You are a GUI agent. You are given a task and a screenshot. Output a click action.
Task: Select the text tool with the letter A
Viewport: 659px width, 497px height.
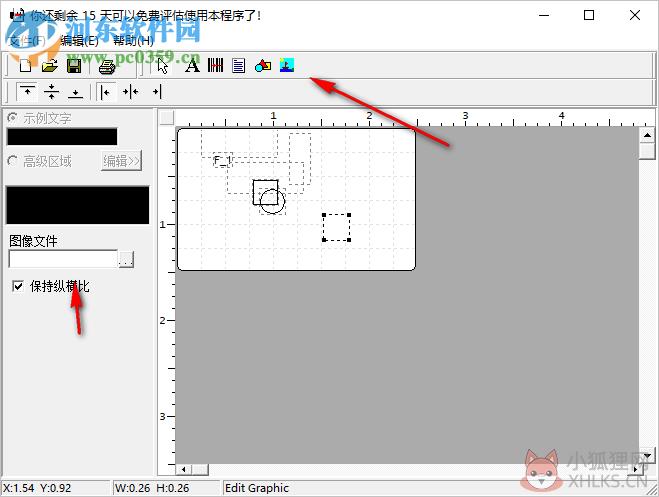tap(192, 66)
